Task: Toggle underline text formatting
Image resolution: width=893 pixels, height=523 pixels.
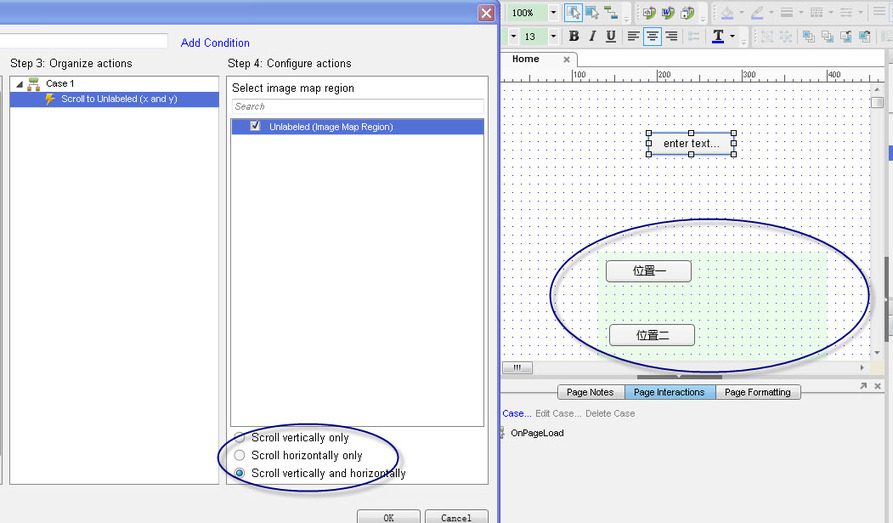Action: [611, 36]
